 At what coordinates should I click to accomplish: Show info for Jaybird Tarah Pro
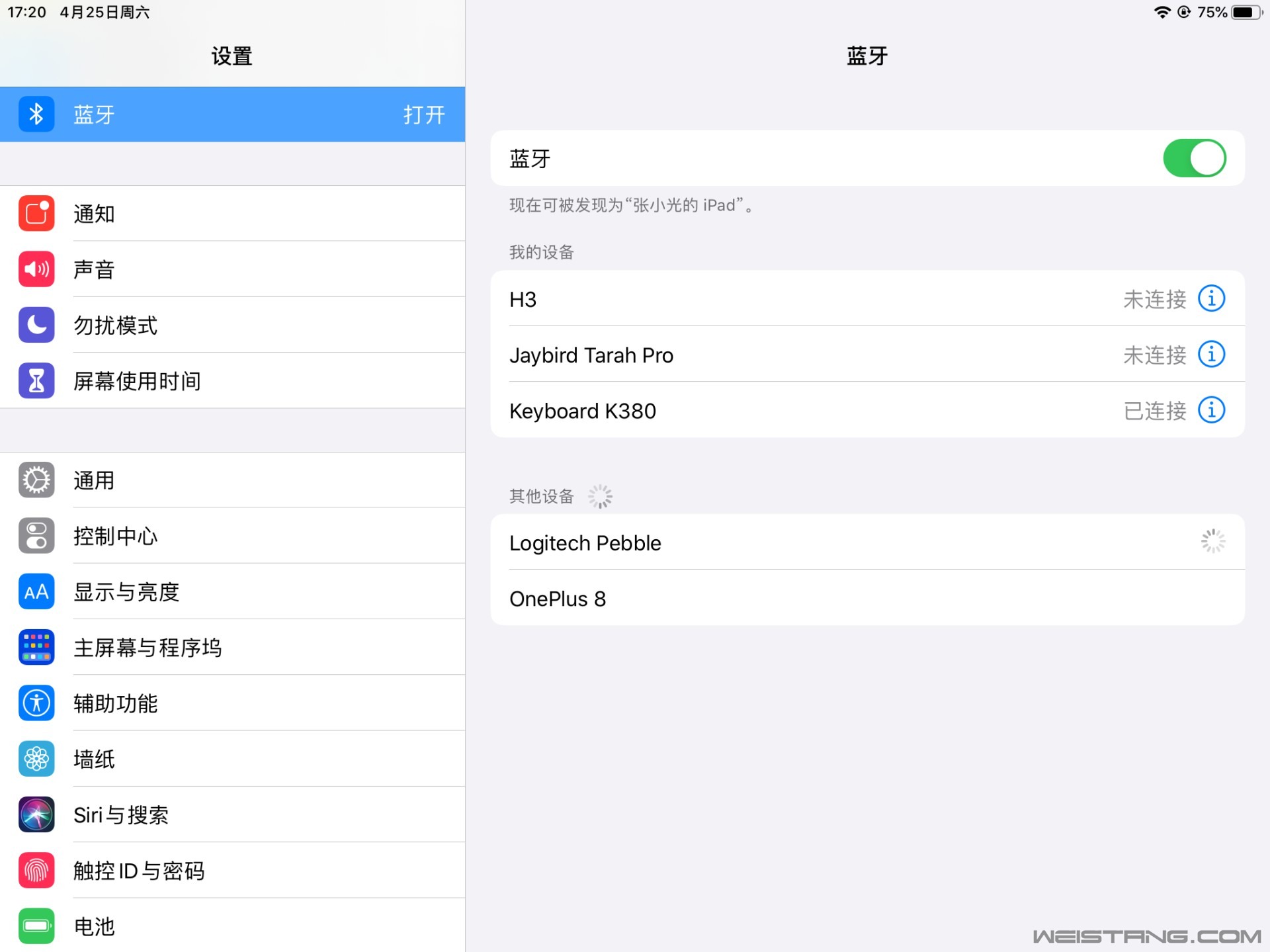click(1212, 354)
